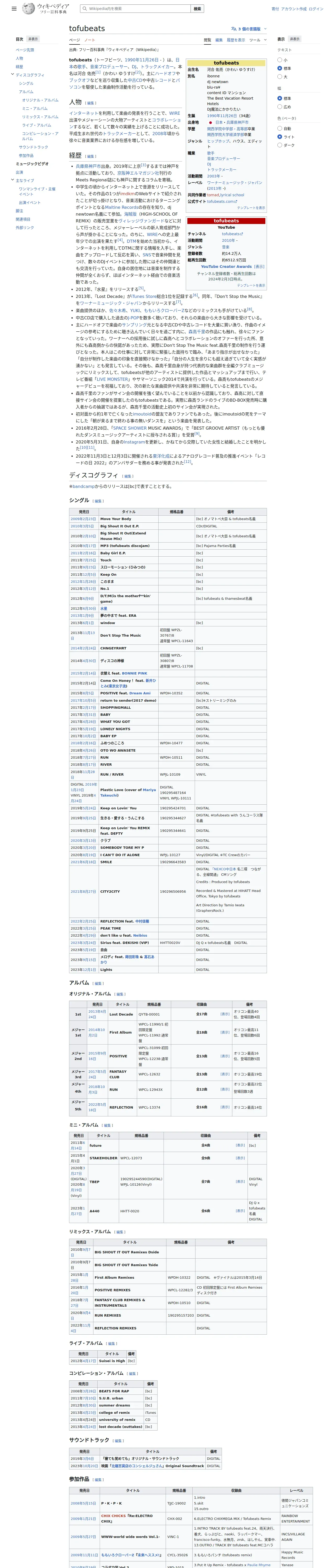Click 編集 beside the 人物 heading
The image size is (336, 1568).
(90, 103)
